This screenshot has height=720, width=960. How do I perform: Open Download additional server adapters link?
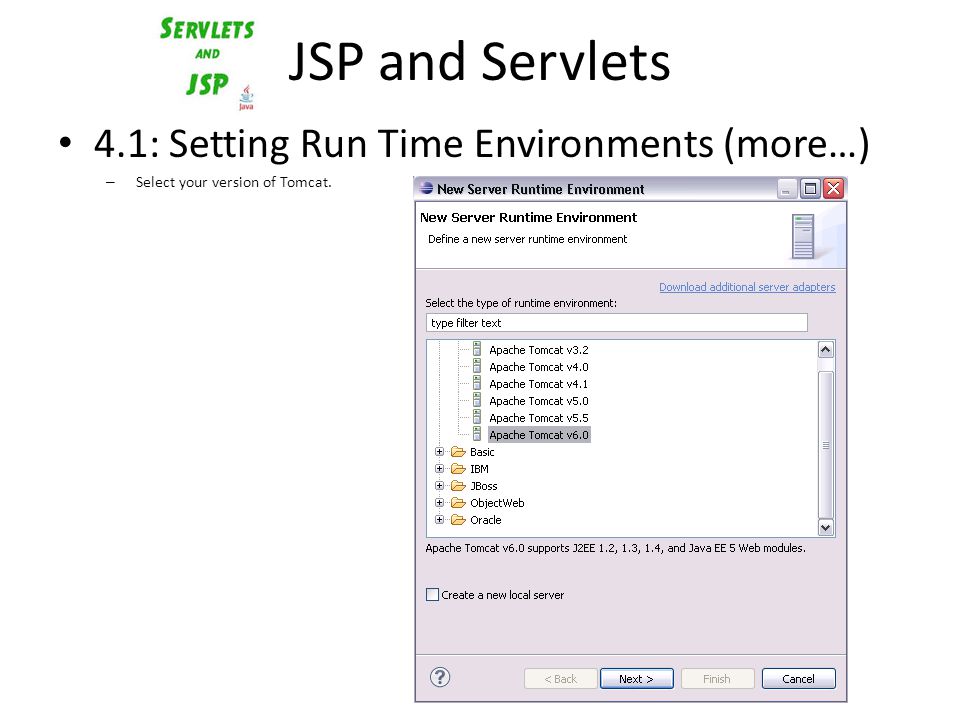(747, 287)
